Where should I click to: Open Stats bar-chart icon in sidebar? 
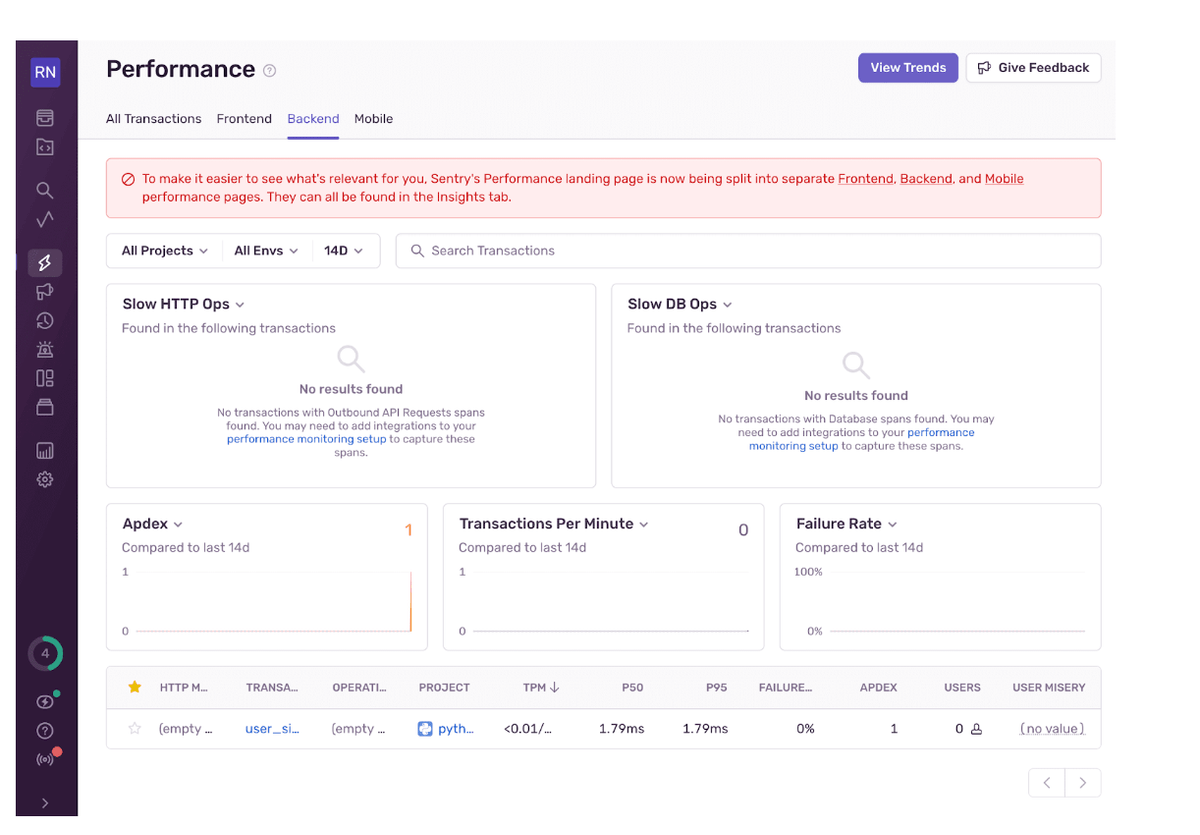coord(45,451)
